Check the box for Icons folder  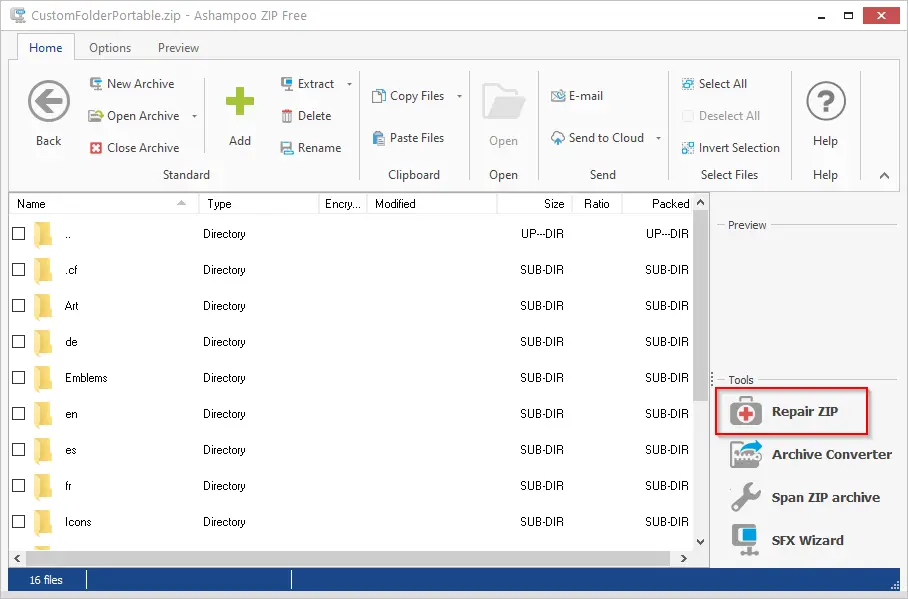click(x=19, y=521)
